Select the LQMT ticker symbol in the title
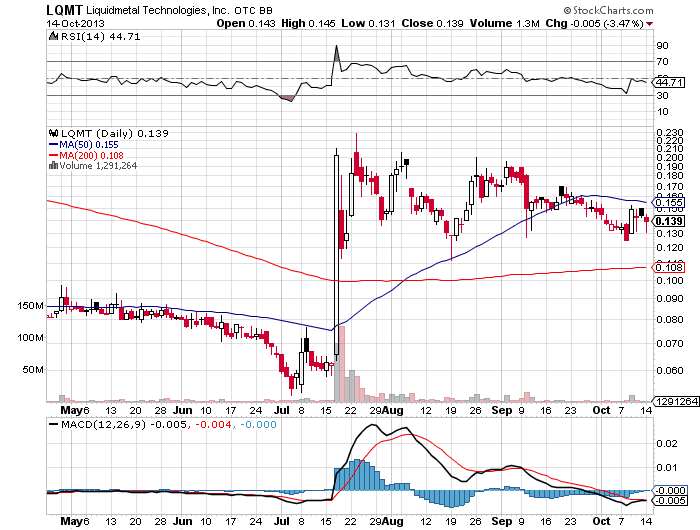The image size is (700, 530). click(x=64, y=10)
